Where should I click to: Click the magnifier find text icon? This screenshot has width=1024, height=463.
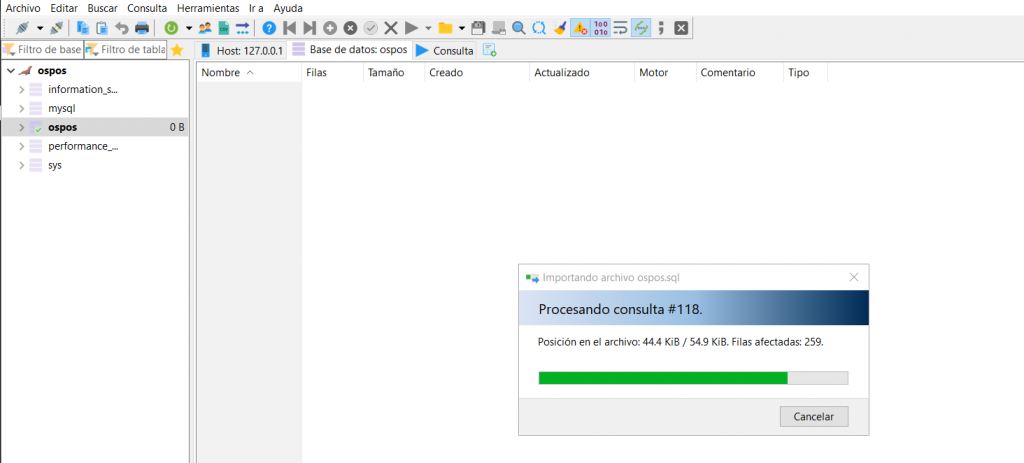tap(519, 28)
